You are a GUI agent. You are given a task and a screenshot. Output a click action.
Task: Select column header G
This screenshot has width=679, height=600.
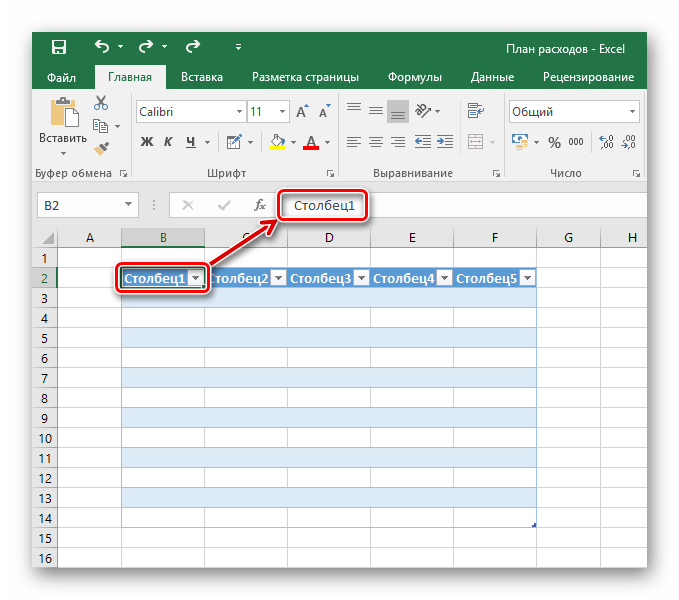tap(569, 238)
